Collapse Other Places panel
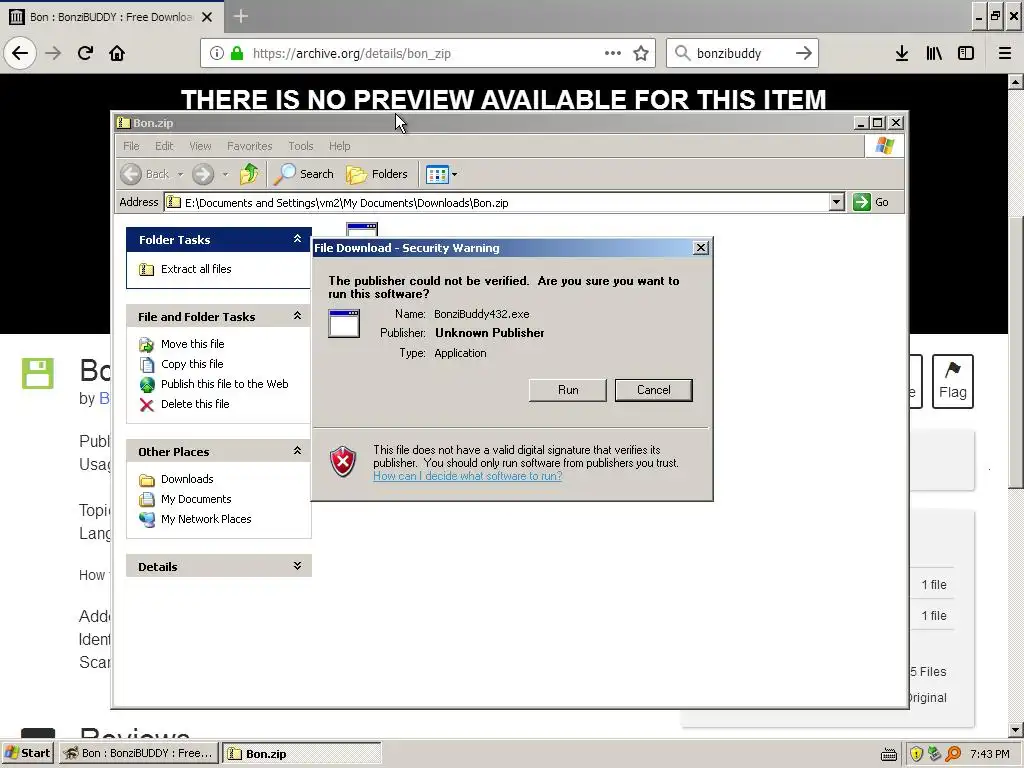1024x768 pixels. click(297, 451)
